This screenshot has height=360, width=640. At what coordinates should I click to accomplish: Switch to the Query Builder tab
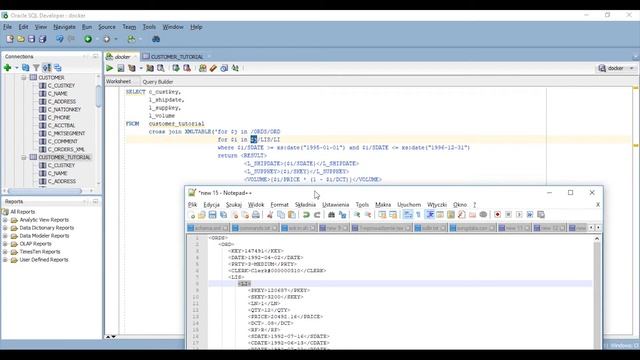[158, 82]
